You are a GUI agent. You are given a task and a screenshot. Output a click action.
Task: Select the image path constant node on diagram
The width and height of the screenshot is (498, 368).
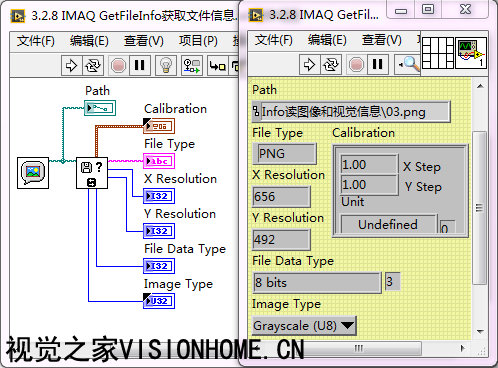coord(33,173)
